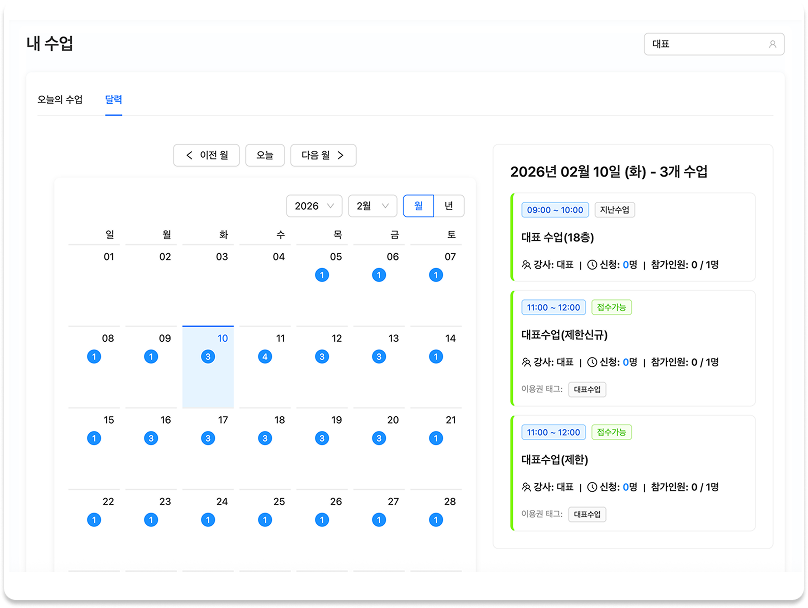Click the blue 1 badge under date 05
This screenshot has height=608, width=808.
[321, 275]
